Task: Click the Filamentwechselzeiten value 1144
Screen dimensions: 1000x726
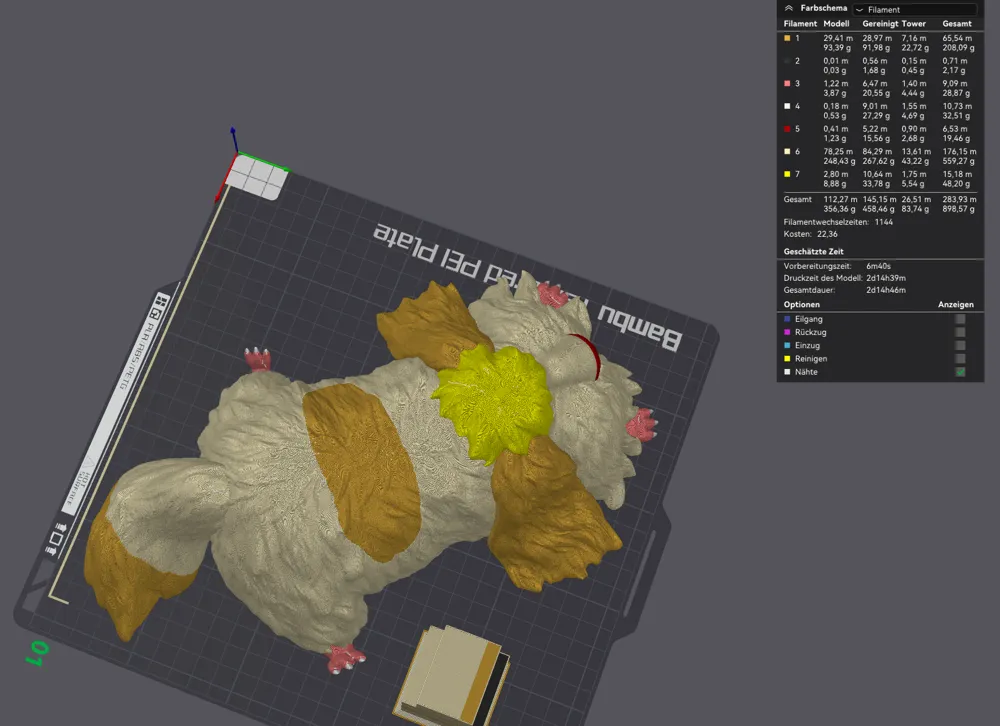Action: pyautogui.click(x=883, y=222)
